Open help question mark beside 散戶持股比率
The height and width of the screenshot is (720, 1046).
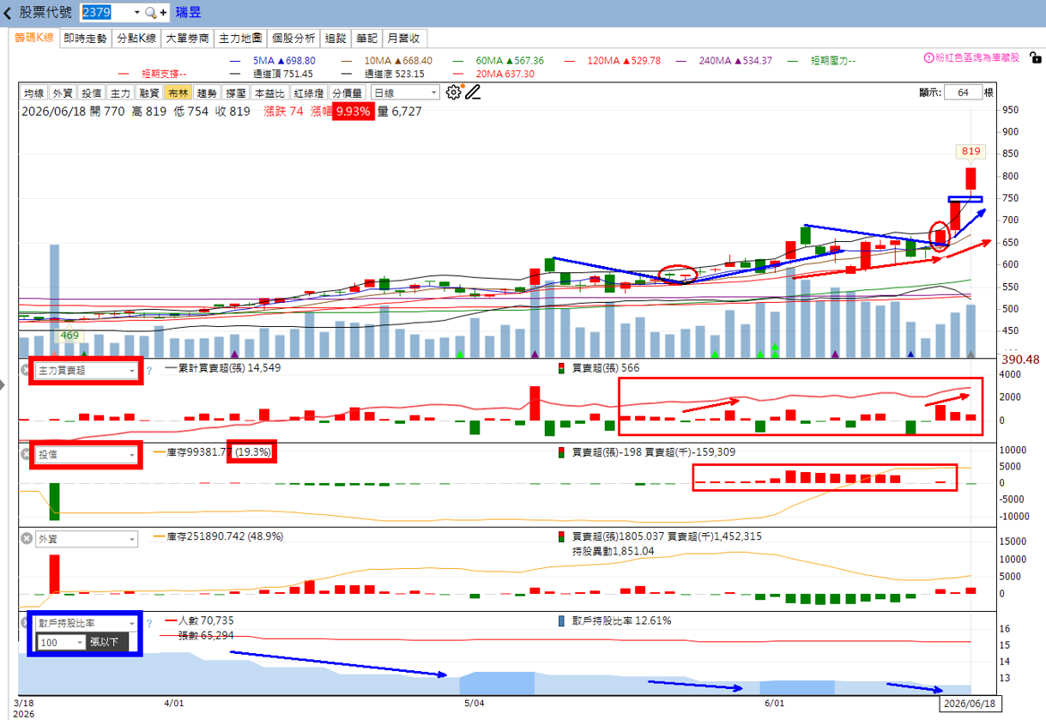coord(149,623)
